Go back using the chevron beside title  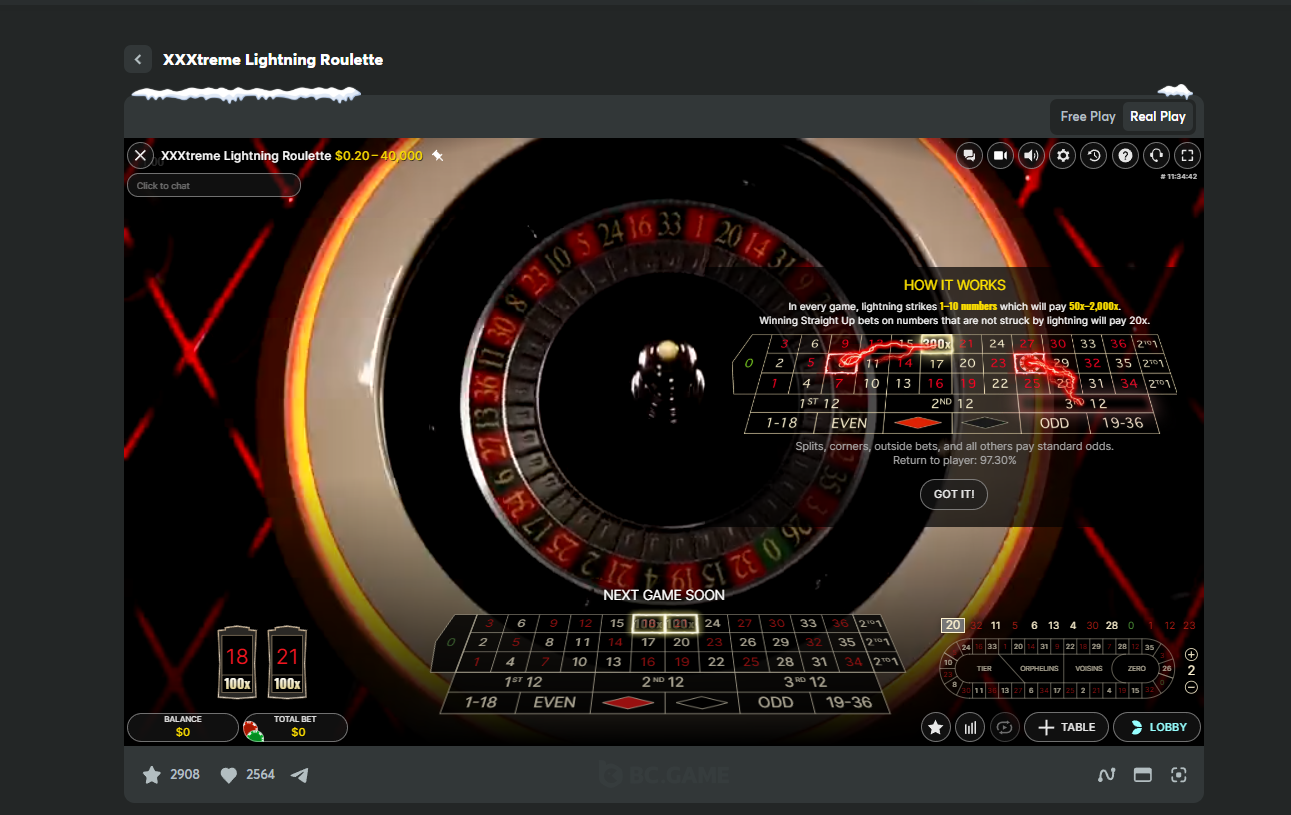coord(138,59)
